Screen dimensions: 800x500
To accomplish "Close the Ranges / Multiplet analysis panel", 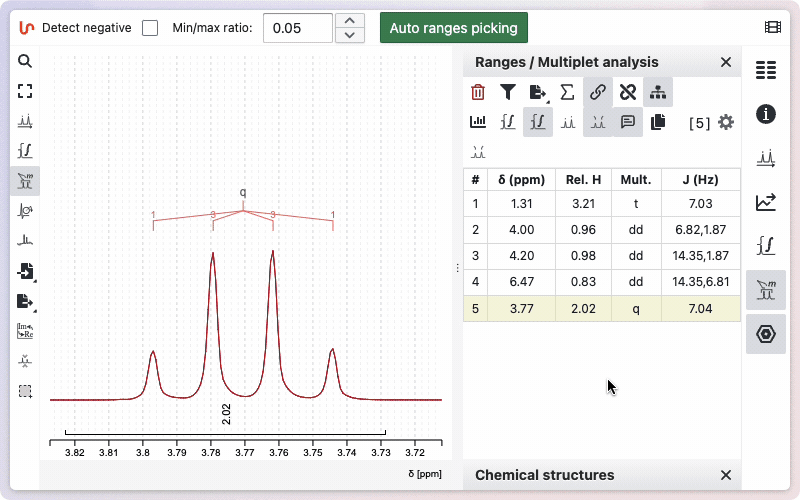I will (x=726, y=62).
